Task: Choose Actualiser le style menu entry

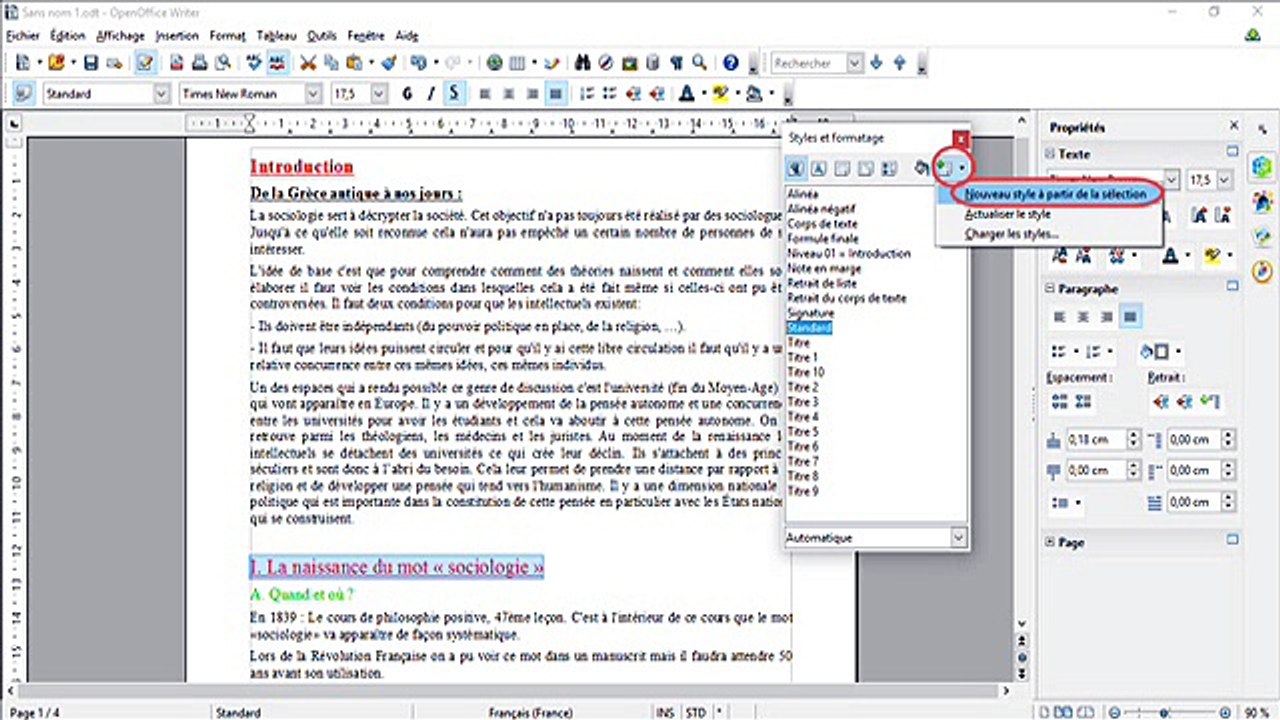Action: (x=1007, y=214)
